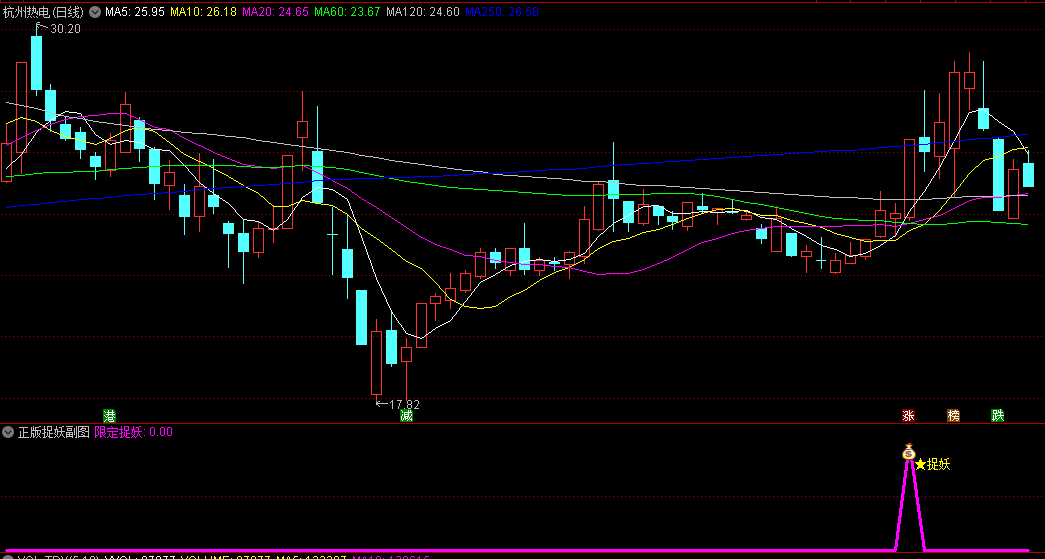Select the MA120: 24.60 indicator label
The height and width of the screenshot is (559, 1045).
(423, 11)
